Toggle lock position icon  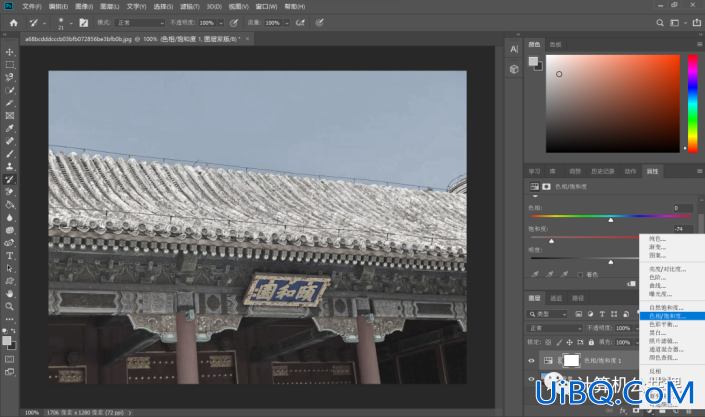click(x=569, y=342)
